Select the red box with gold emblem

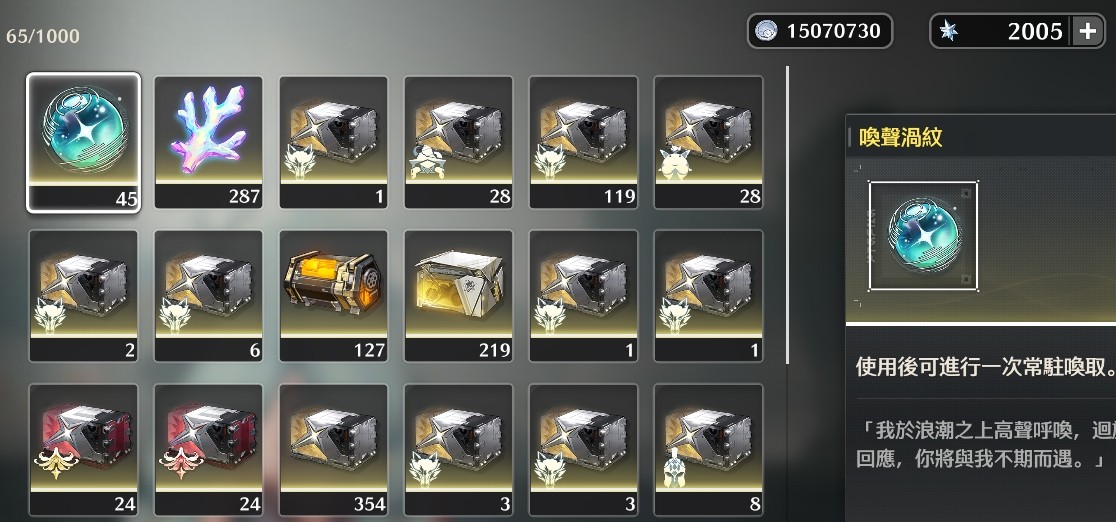83,449
